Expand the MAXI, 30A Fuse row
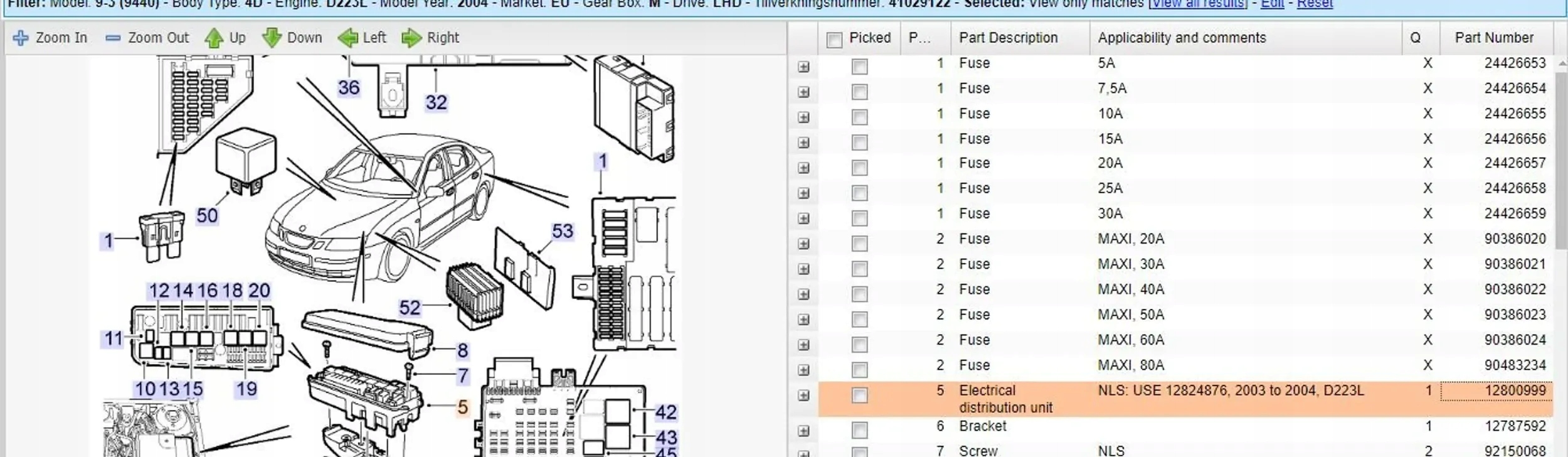 pyautogui.click(x=803, y=269)
